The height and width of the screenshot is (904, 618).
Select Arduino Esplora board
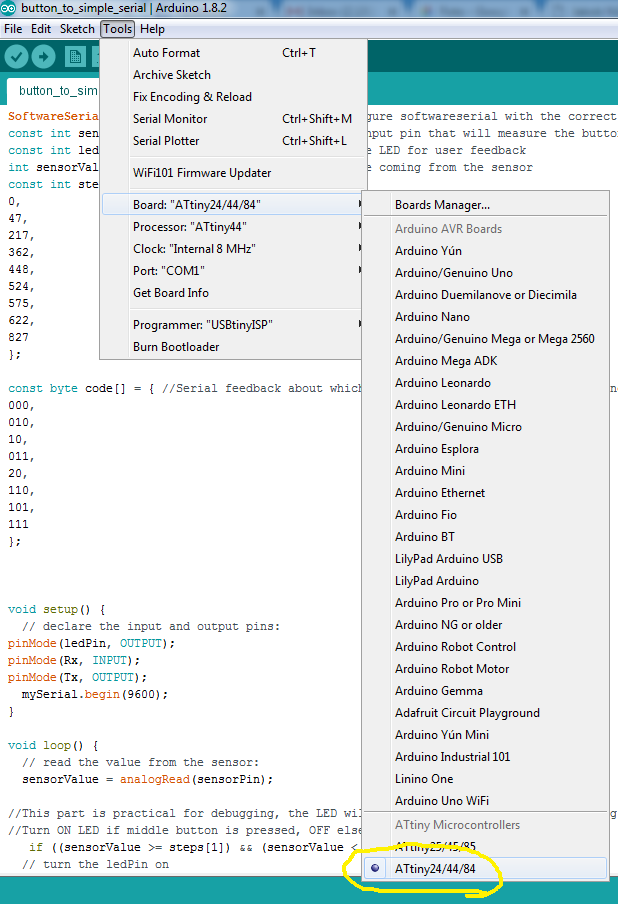484,449
